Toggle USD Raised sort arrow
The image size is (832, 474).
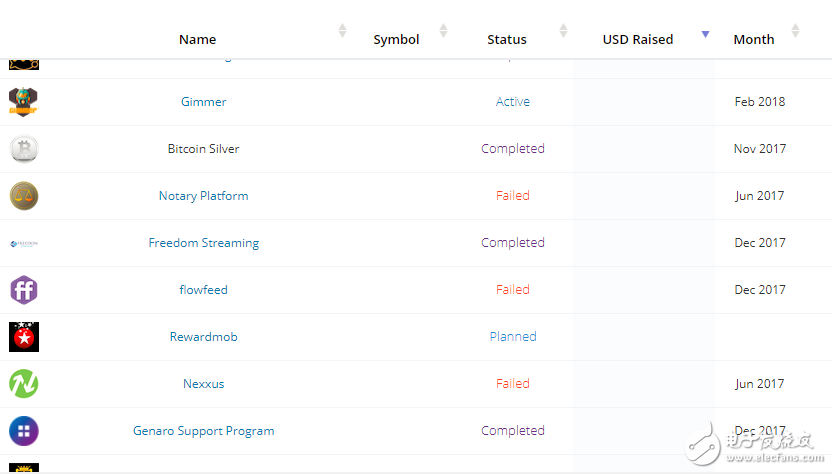coord(705,34)
